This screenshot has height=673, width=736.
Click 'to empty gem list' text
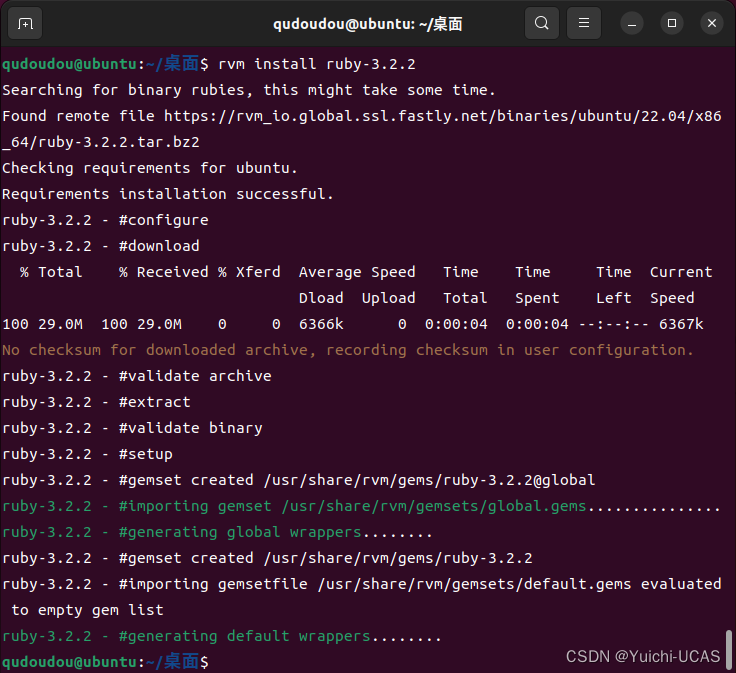87,610
